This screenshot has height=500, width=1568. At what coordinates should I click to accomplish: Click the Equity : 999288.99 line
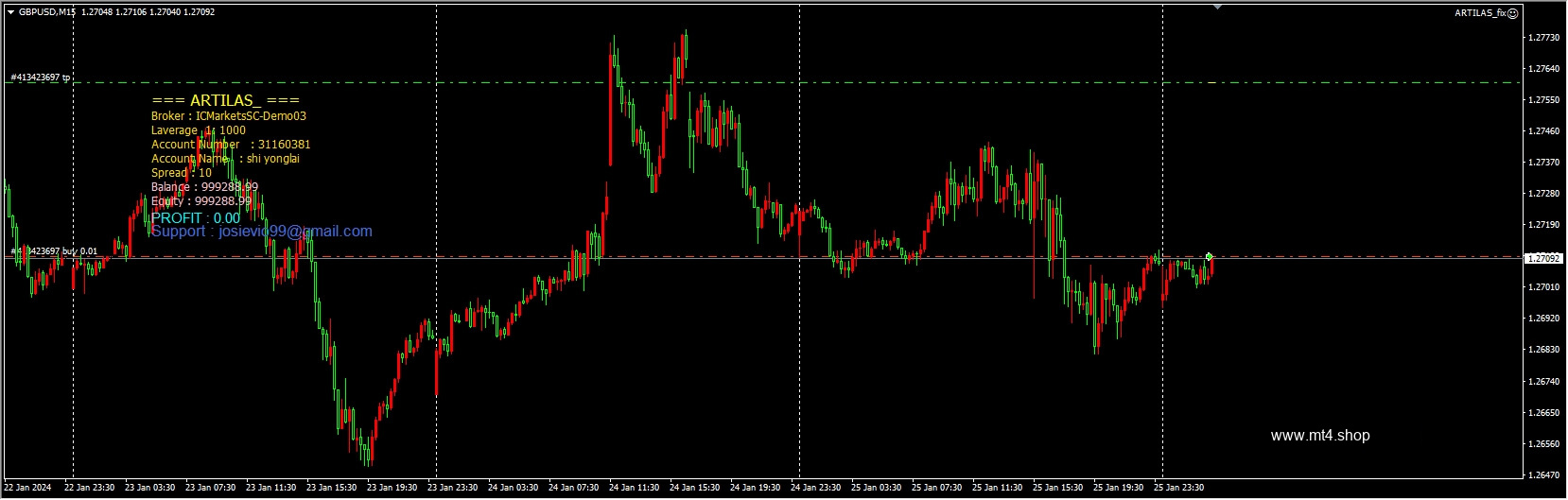[x=201, y=201]
